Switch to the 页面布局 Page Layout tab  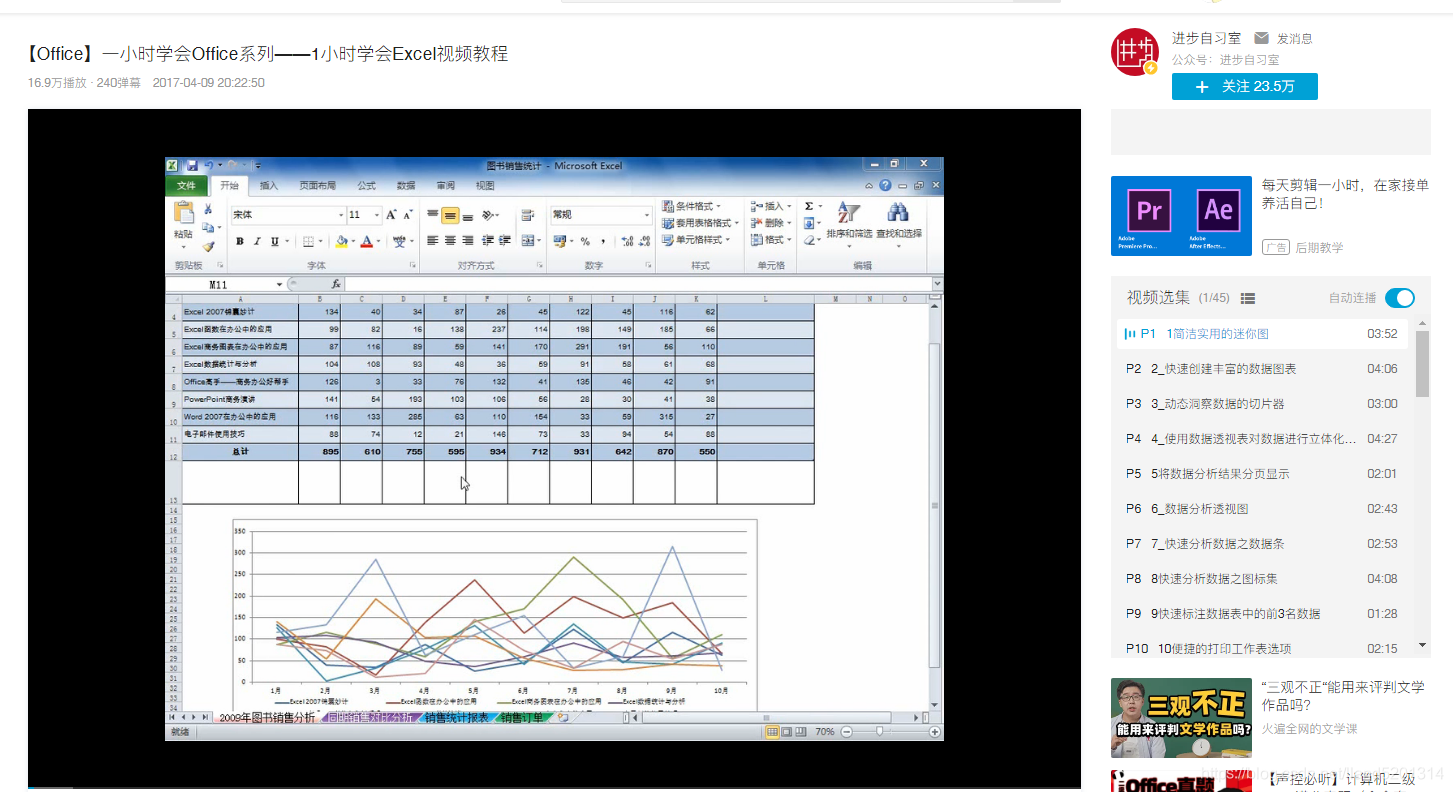(318, 186)
